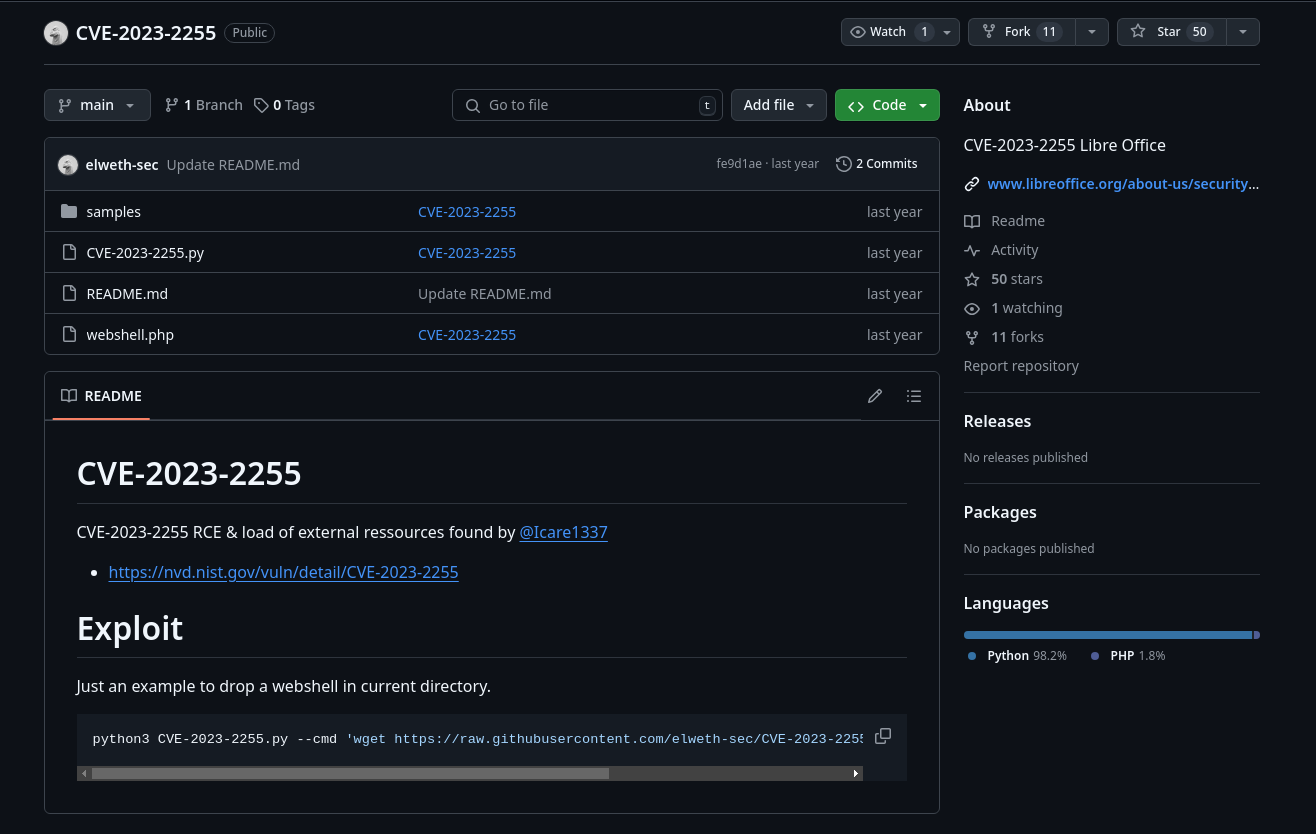This screenshot has width=1316, height=834.
Task: Click the fork icon beside 11 forks
Action: 972,337
